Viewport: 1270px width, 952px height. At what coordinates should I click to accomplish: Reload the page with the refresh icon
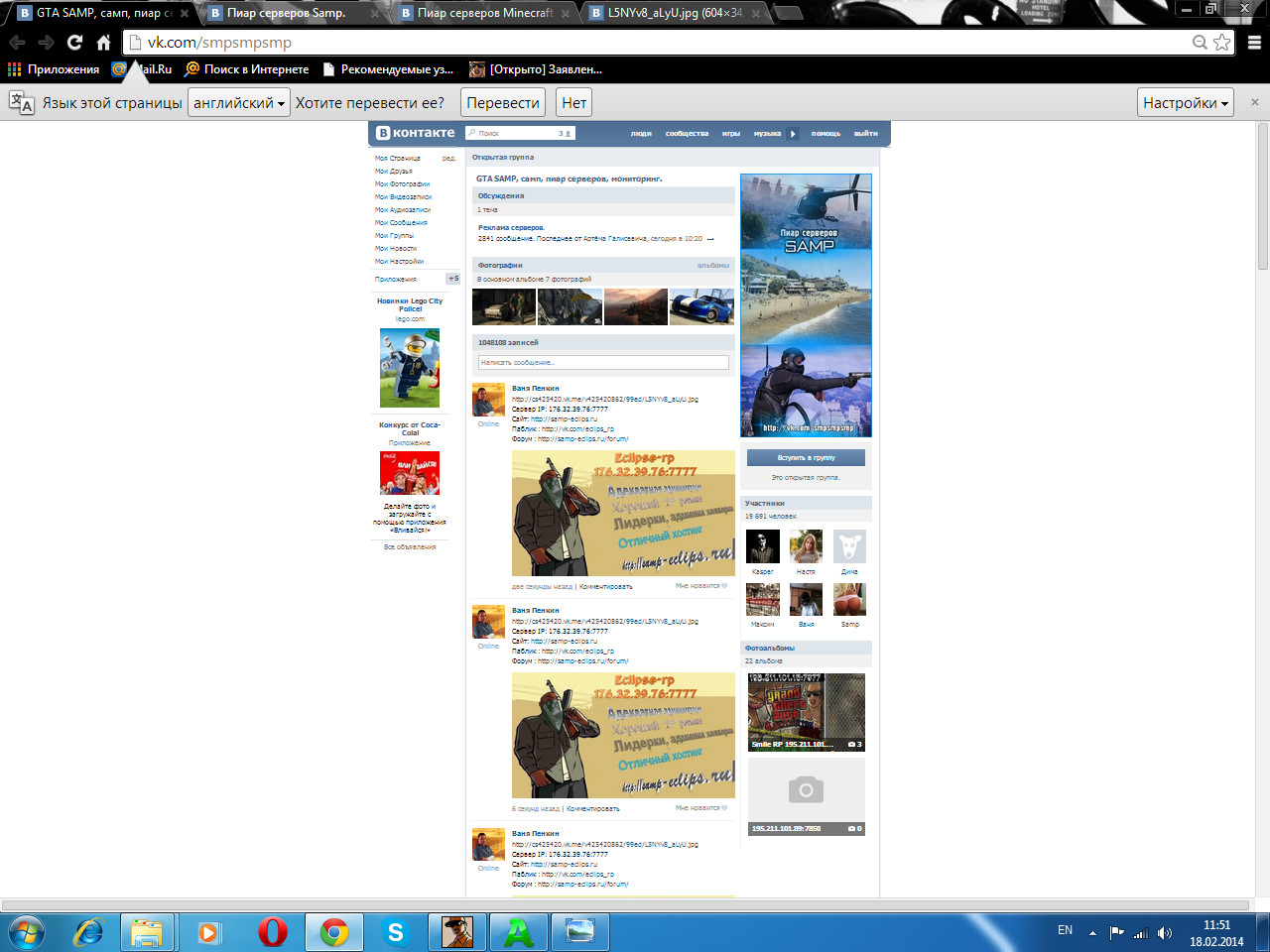pos(74,43)
